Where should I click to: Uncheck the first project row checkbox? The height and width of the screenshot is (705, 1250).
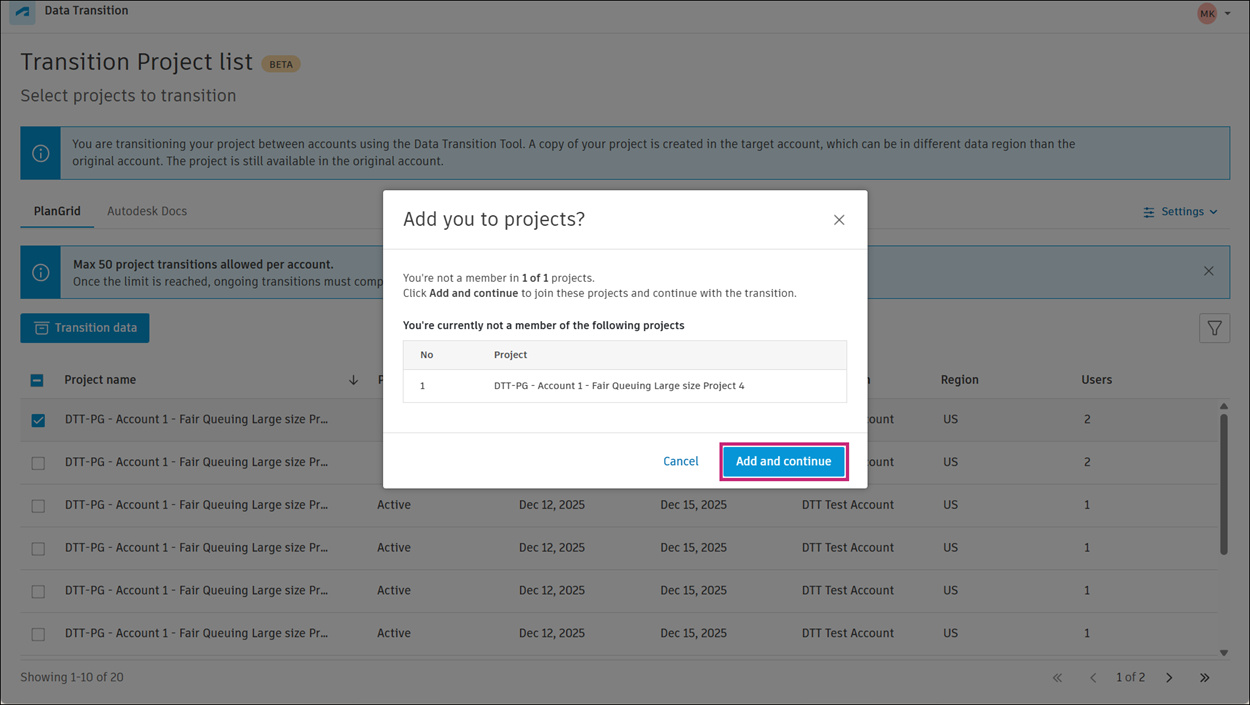click(38, 420)
